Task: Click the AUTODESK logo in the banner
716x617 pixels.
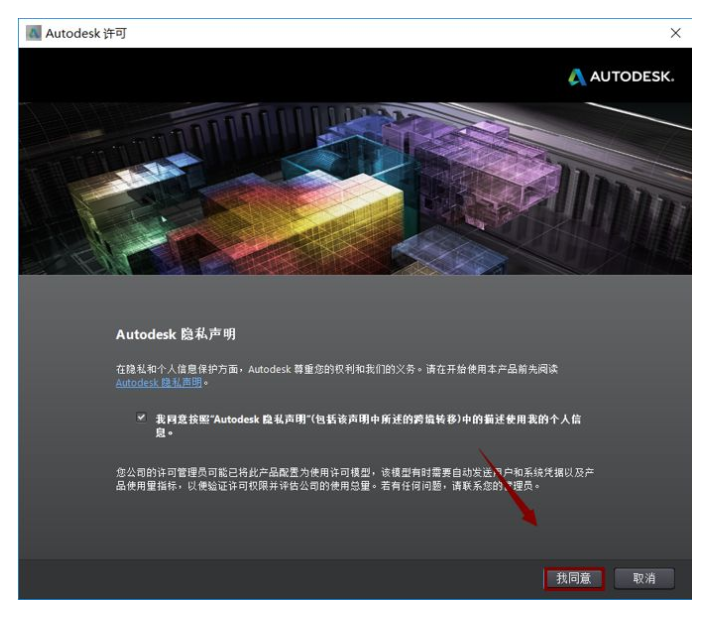Action: coord(621,77)
